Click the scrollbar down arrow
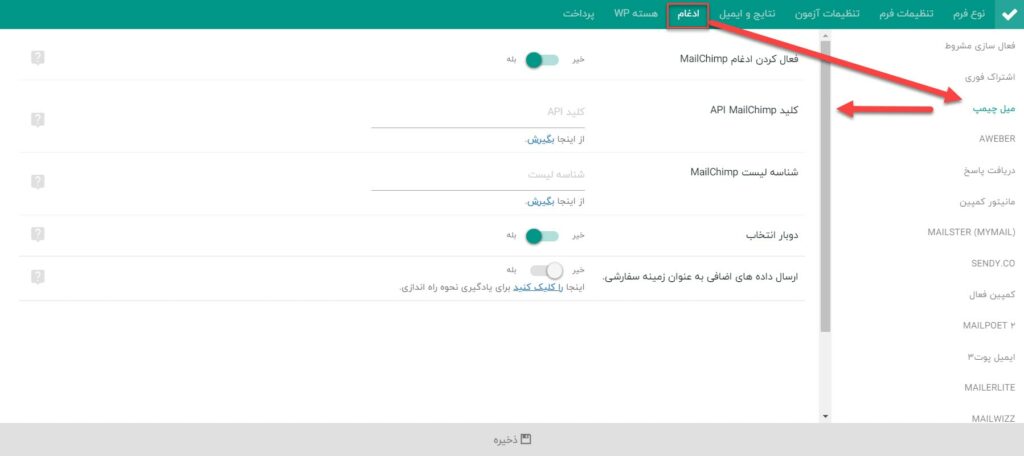 tap(825, 415)
